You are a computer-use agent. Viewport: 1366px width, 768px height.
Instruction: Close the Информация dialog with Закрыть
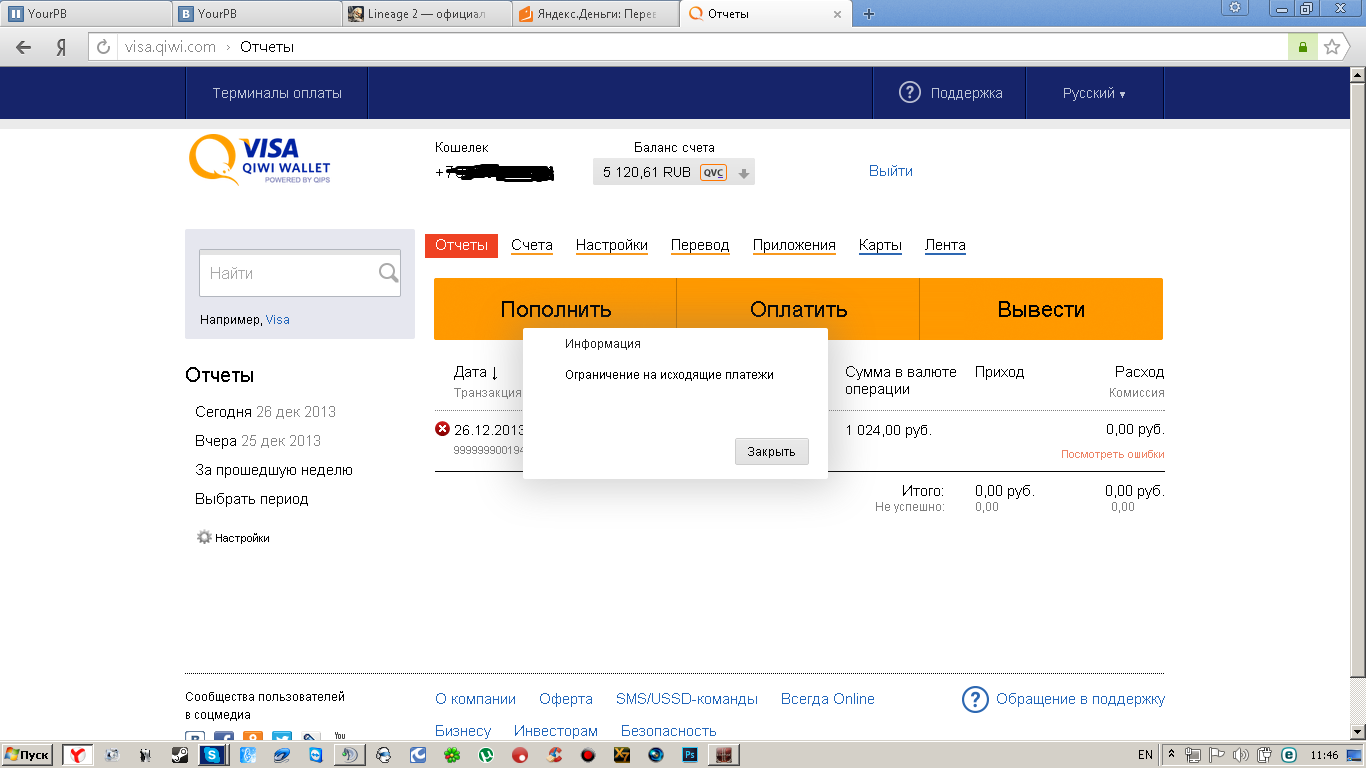(x=771, y=451)
